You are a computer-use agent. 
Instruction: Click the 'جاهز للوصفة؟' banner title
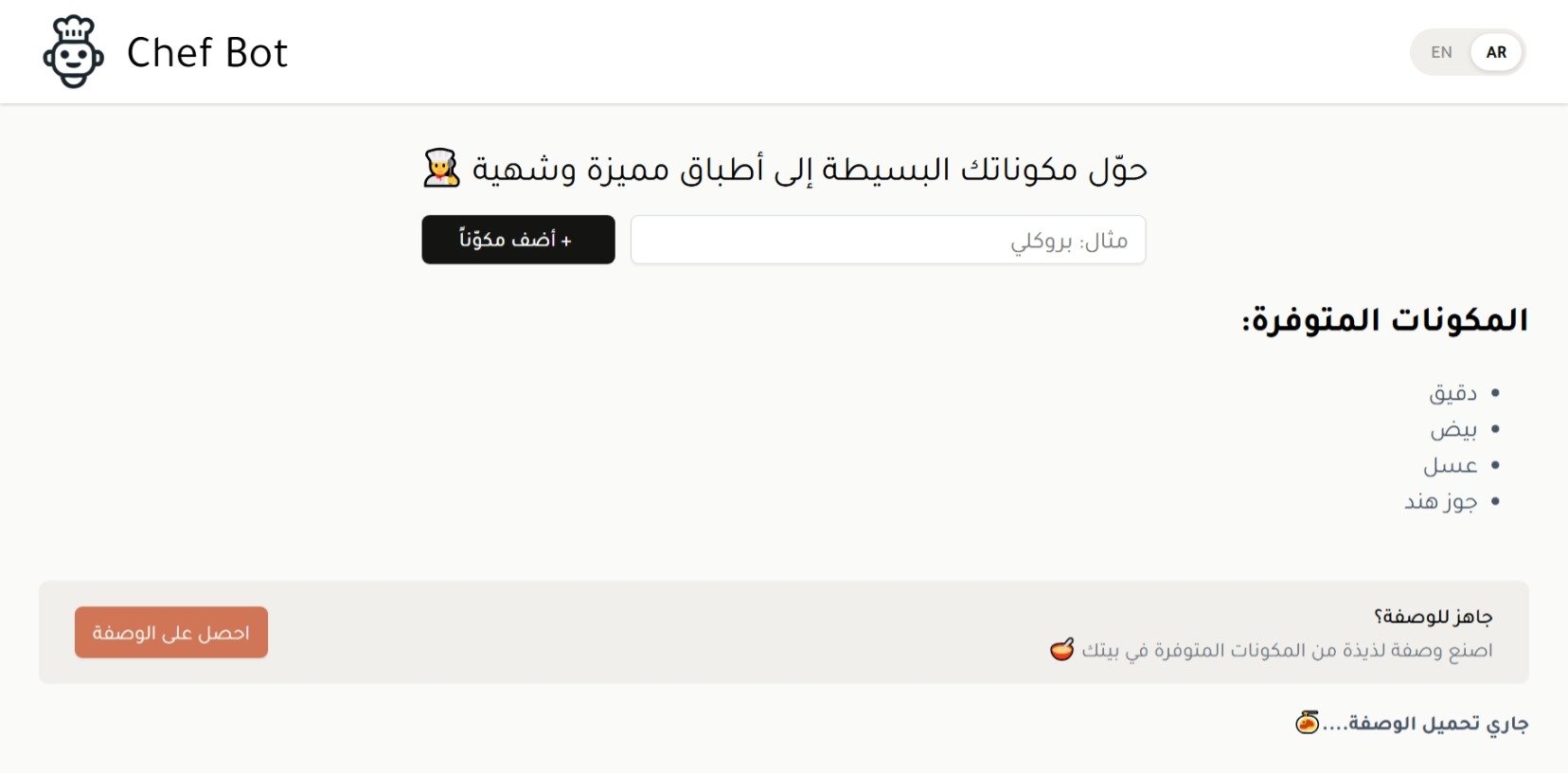1433,617
